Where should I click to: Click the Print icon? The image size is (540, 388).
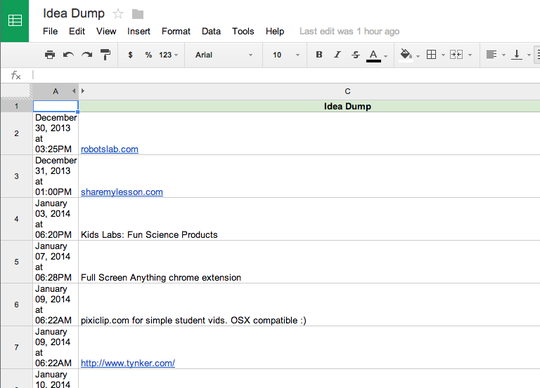click(50, 55)
